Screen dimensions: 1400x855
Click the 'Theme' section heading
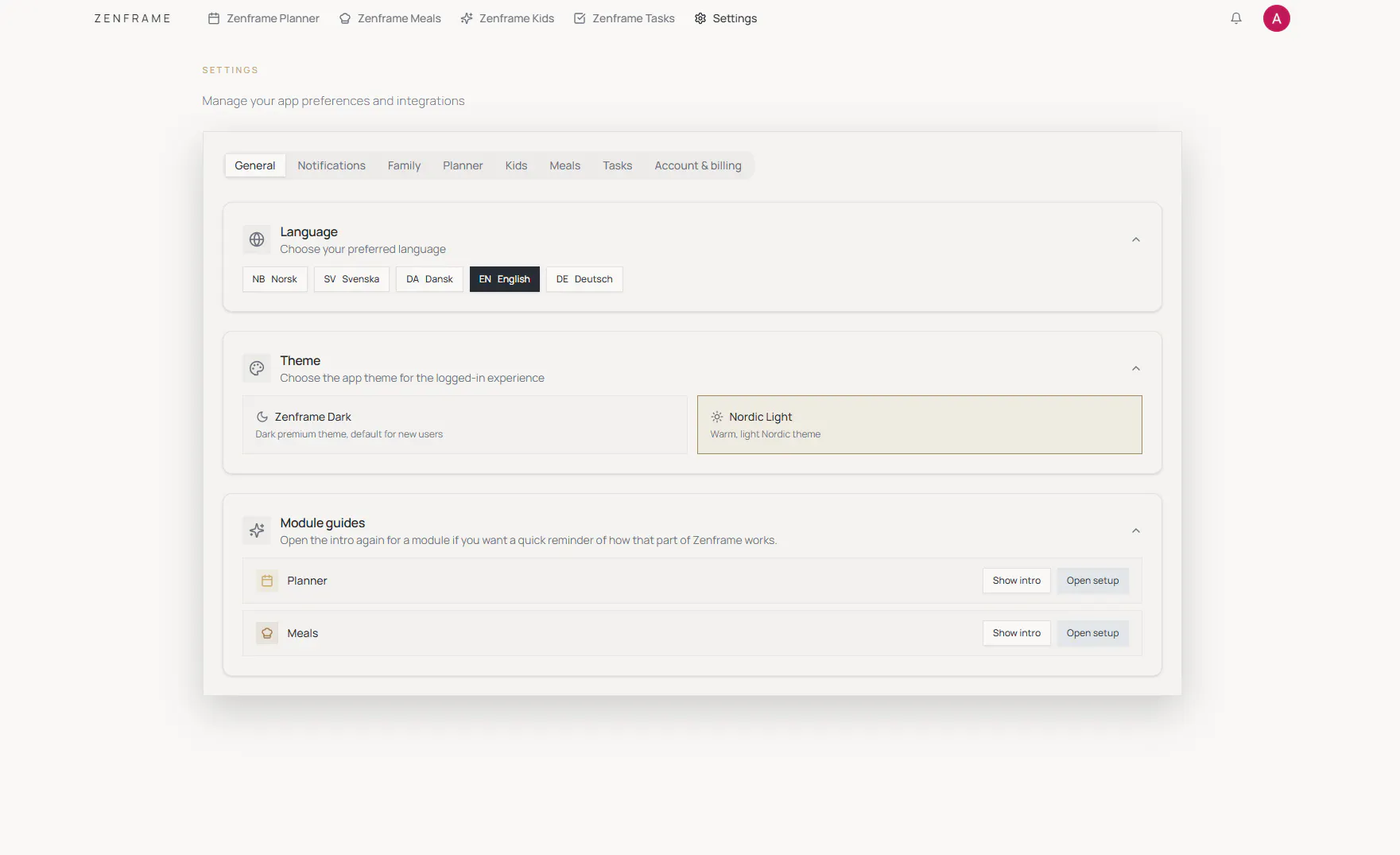tap(300, 360)
